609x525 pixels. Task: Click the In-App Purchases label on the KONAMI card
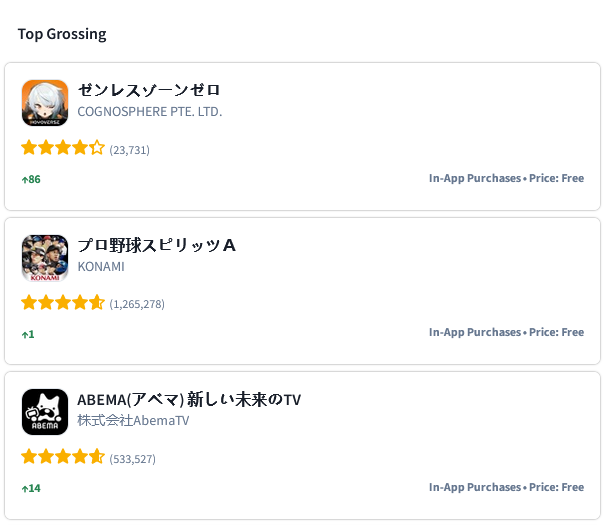[475, 332]
